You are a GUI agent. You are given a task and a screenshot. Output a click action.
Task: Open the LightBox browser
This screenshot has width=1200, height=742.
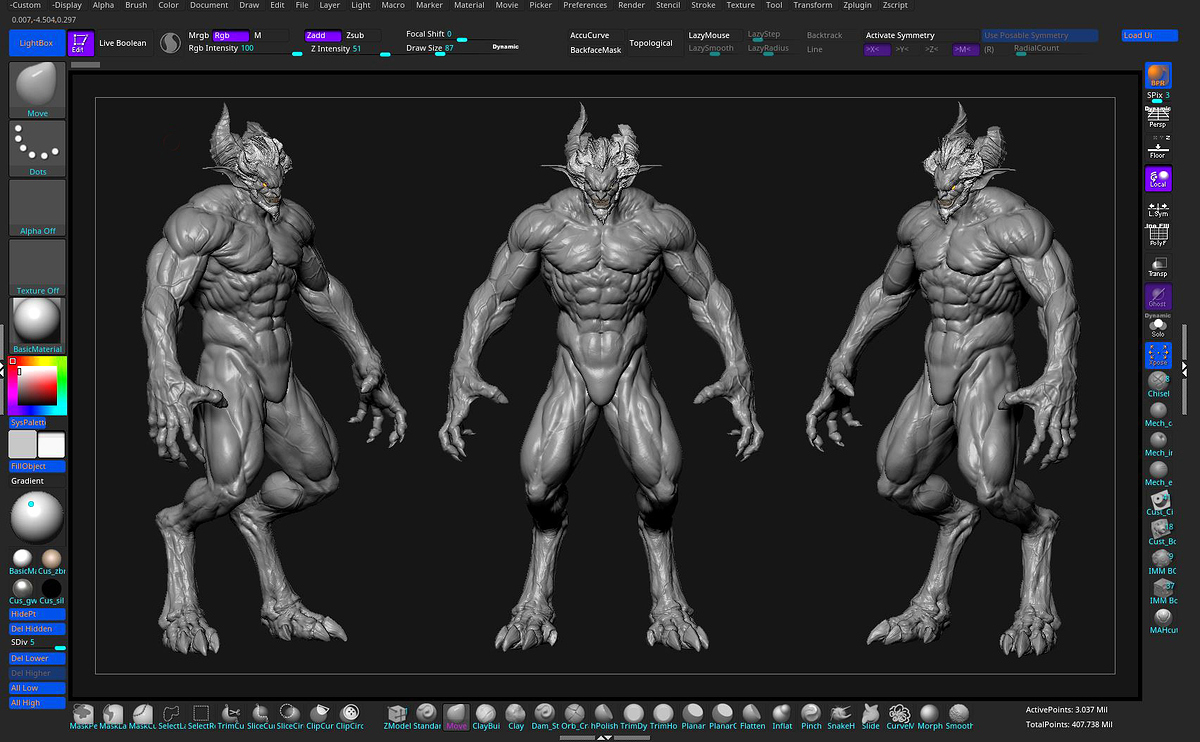point(36,43)
